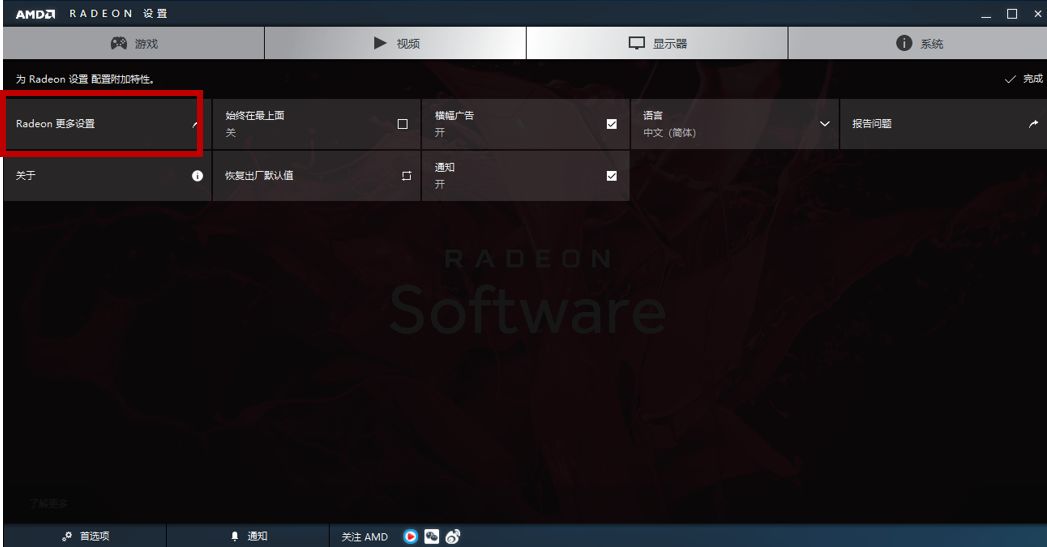Open the 游戏 (Gaming) tab
Image resolution: width=1047 pixels, height=547 pixels.
(134, 43)
